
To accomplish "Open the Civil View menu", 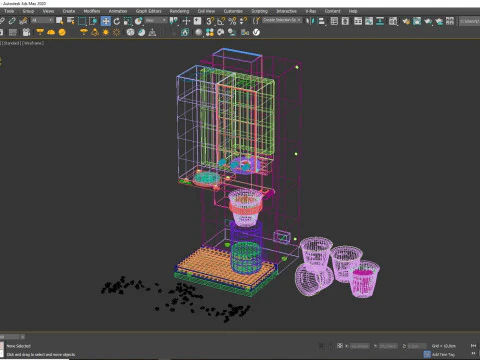I will (x=206, y=11).
